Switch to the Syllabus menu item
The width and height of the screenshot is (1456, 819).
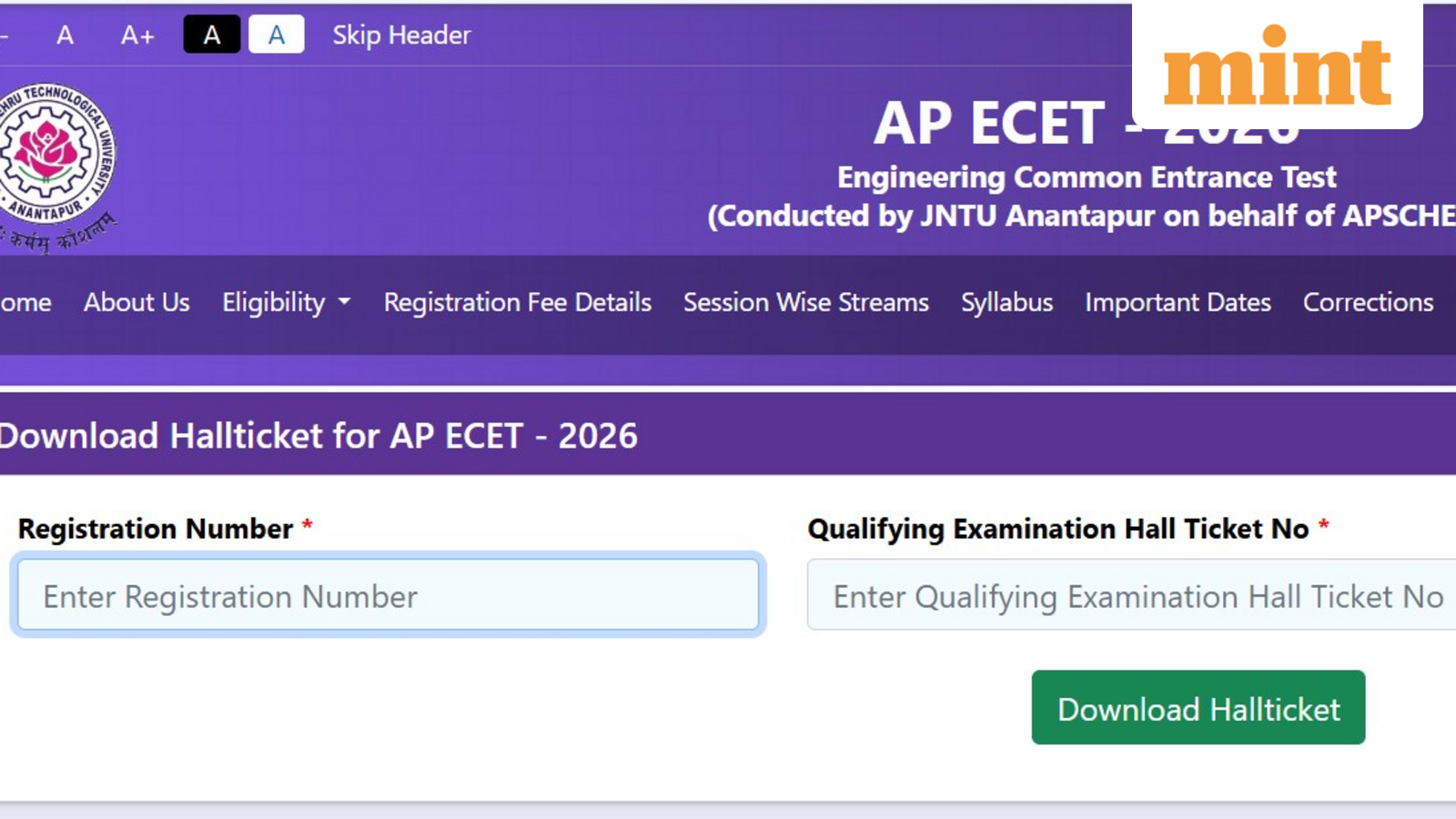(1006, 302)
